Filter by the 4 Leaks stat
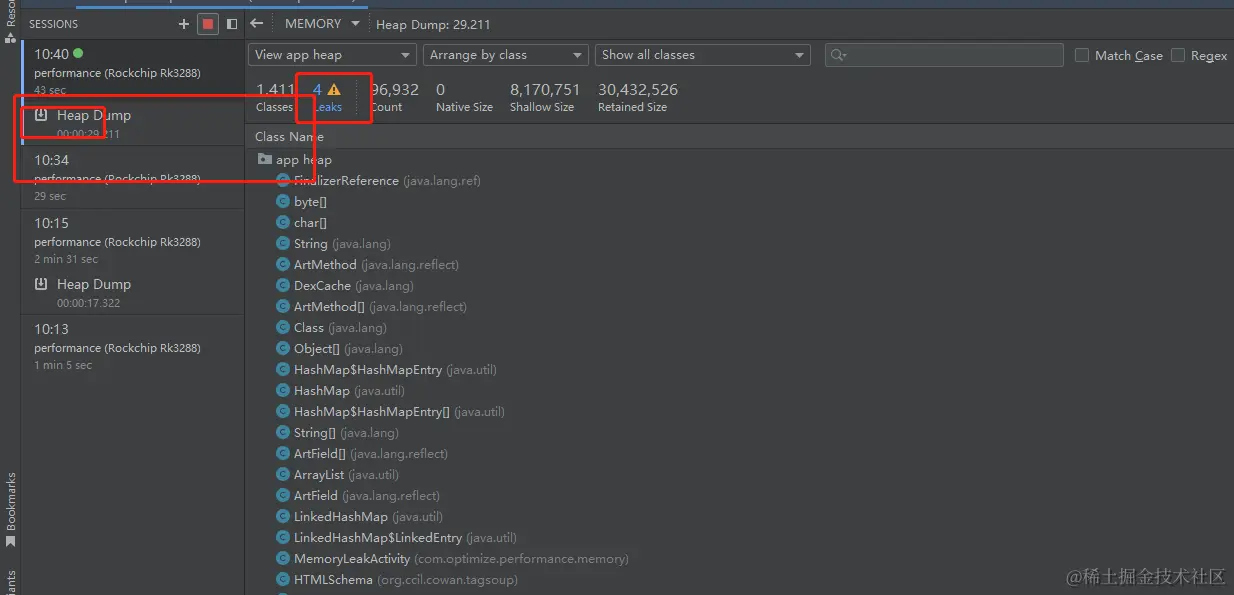Image resolution: width=1234 pixels, height=595 pixels. click(327, 97)
